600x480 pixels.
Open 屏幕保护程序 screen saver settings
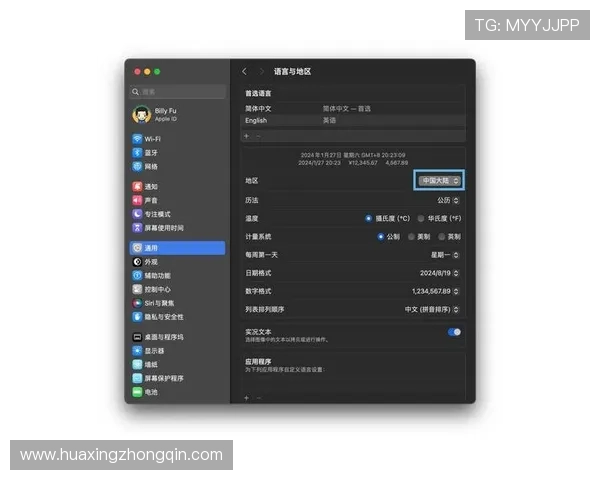pyautogui.click(x=158, y=378)
